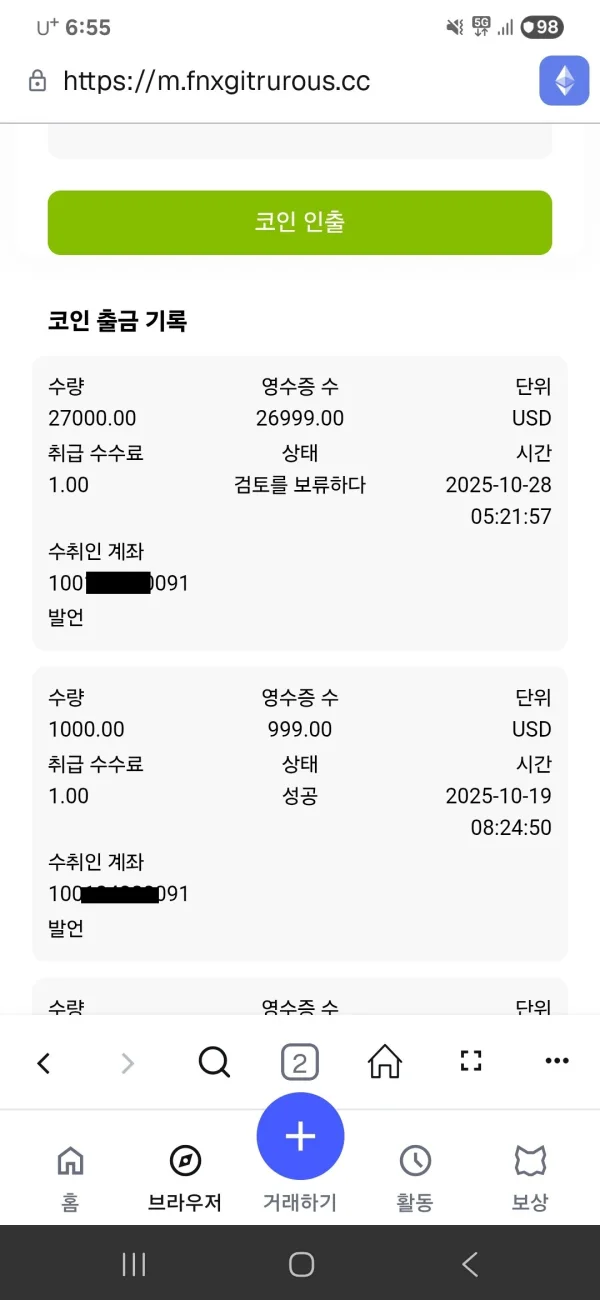Viewport: 600px width, 1300px height.
Task: Tap Android recent apps button
Action: pos(133,1264)
